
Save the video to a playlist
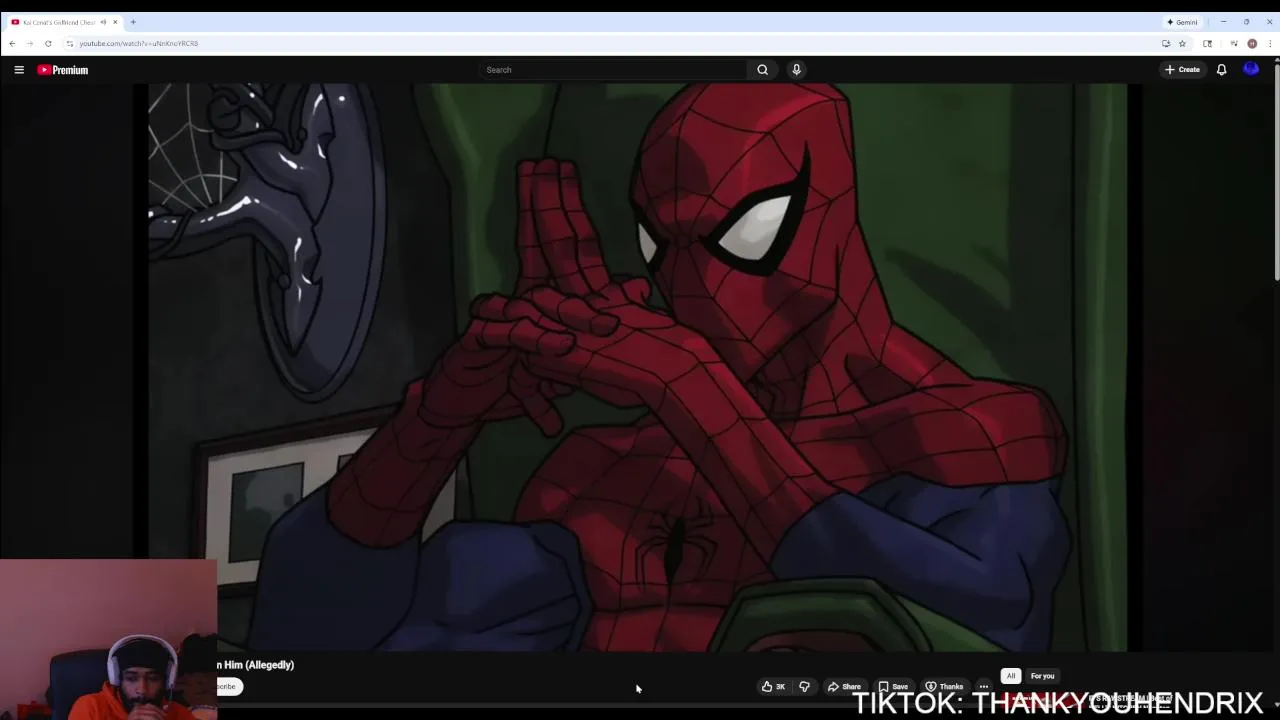coord(893,687)
